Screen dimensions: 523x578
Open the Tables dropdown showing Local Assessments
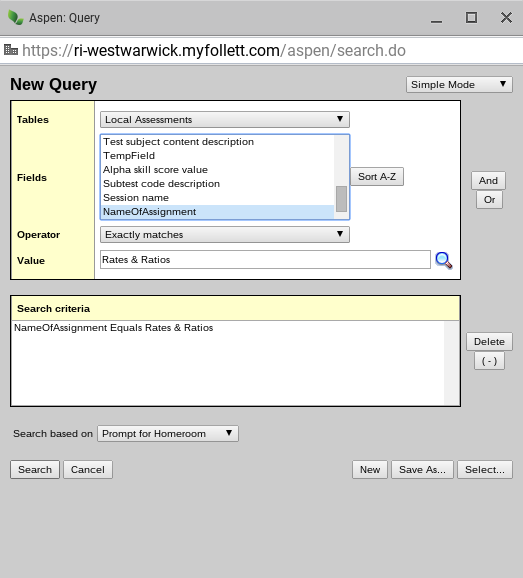[225, 120]
